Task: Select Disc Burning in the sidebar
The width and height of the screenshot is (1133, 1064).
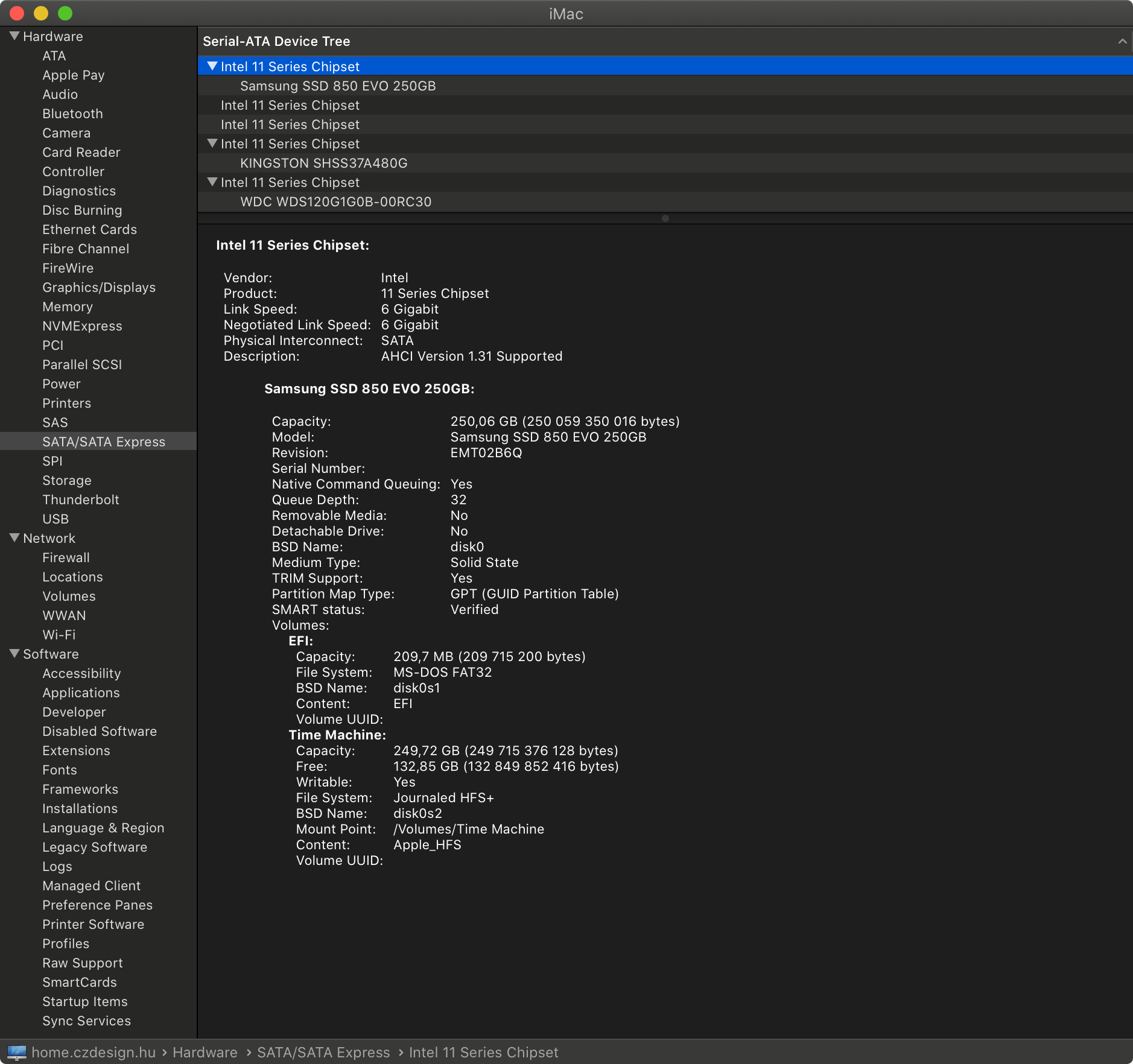Action: pyautogui.click(x=82, y=210)
